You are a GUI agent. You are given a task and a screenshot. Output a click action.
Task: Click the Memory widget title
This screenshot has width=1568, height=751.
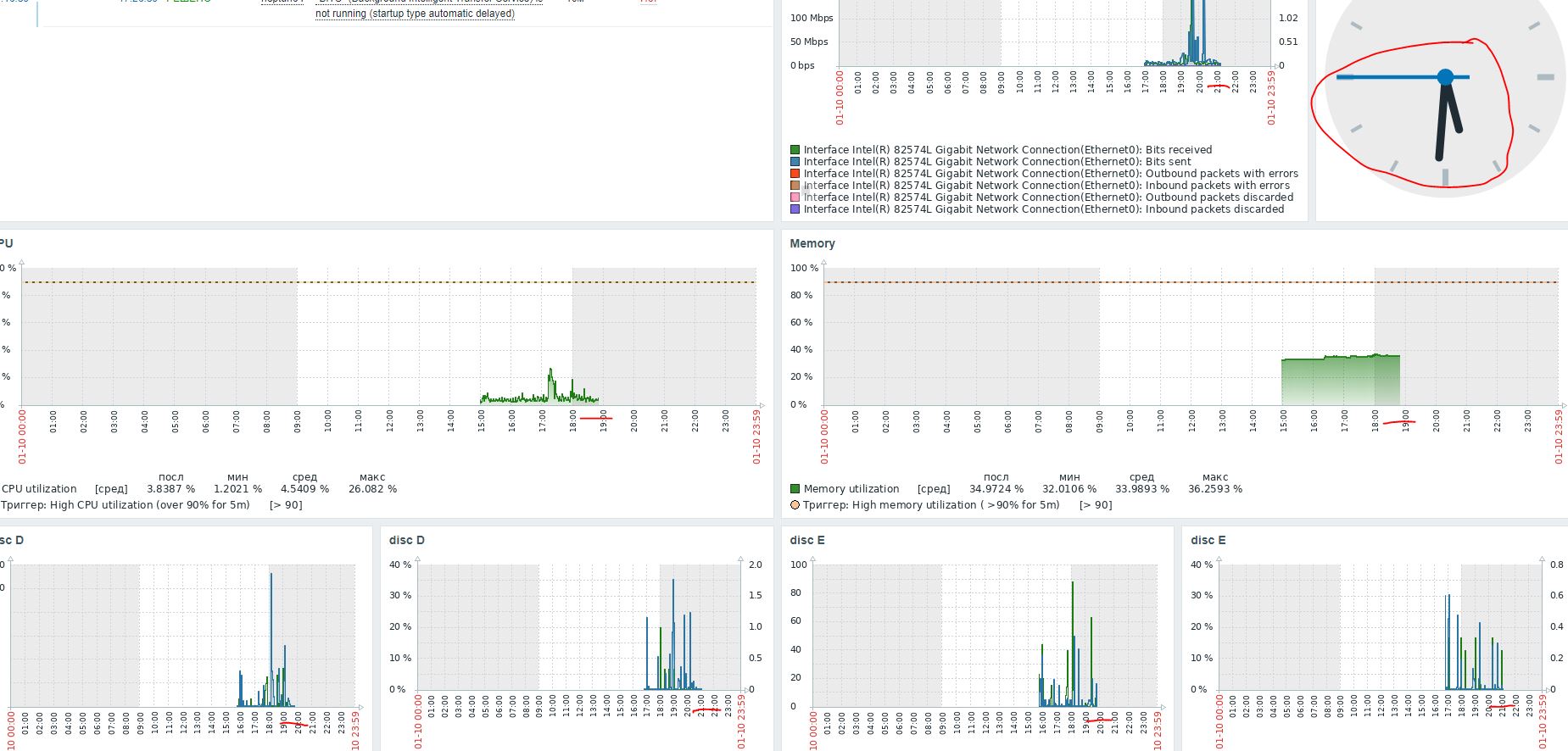coord(812,243)
